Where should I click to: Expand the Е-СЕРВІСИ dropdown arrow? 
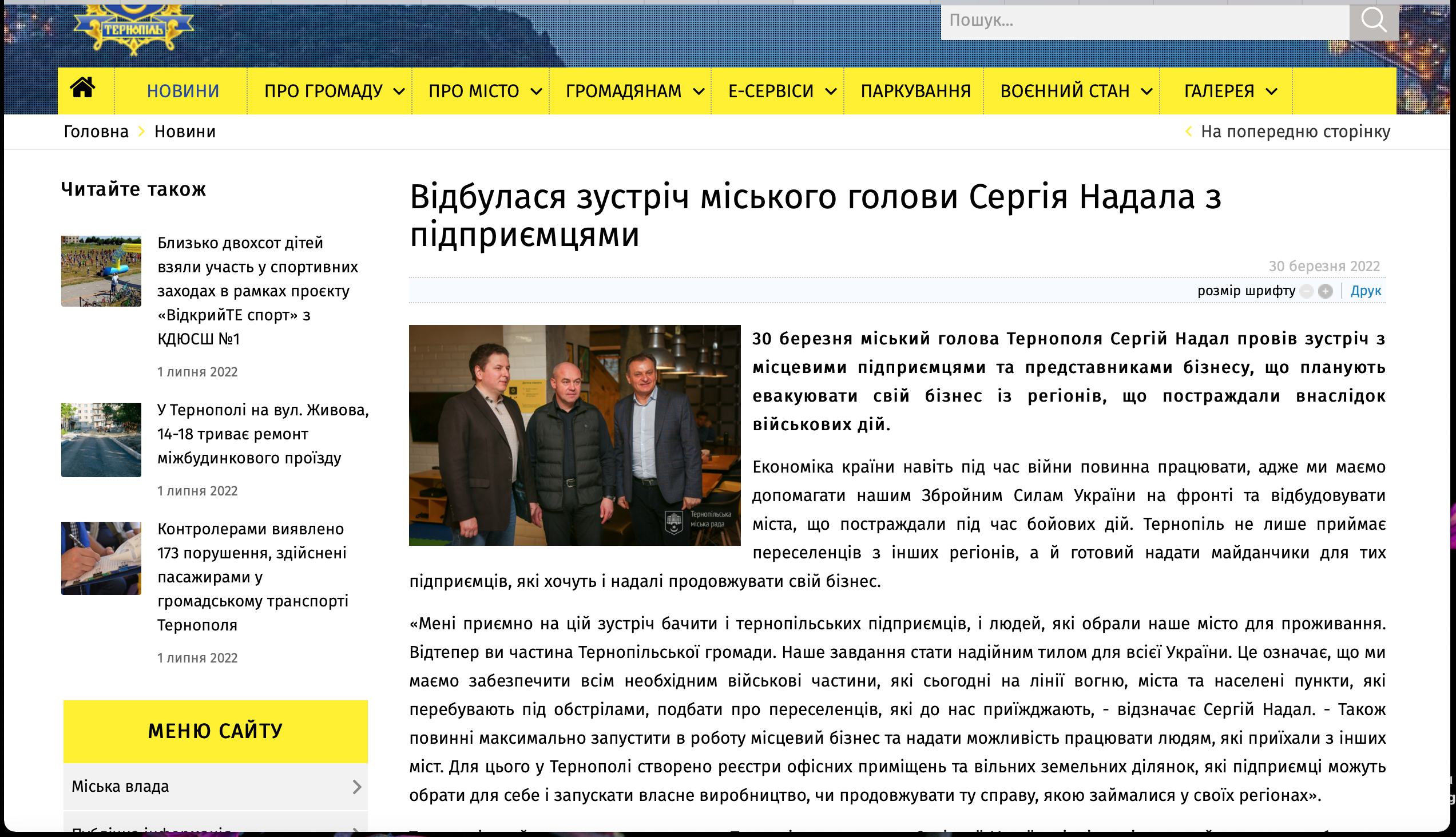pyautogui.click(x=831, y=92)
